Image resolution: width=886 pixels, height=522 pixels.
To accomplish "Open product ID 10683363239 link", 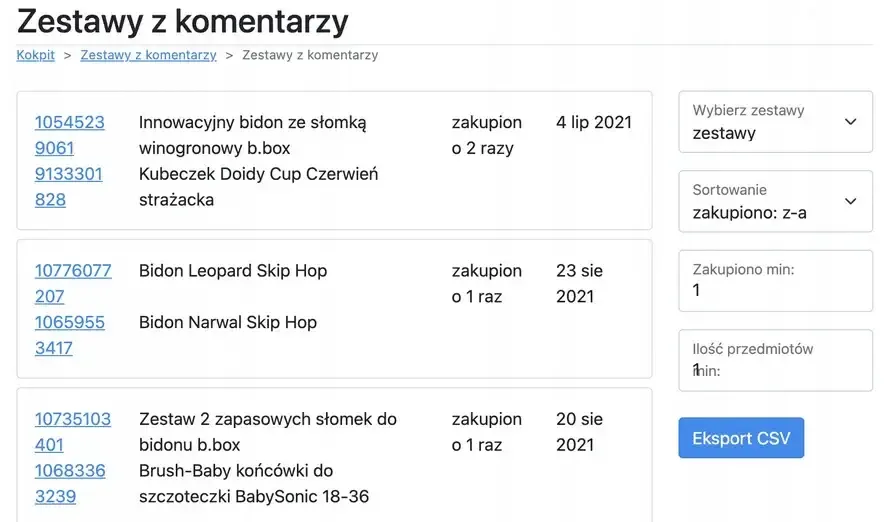I will click(69, 483).
